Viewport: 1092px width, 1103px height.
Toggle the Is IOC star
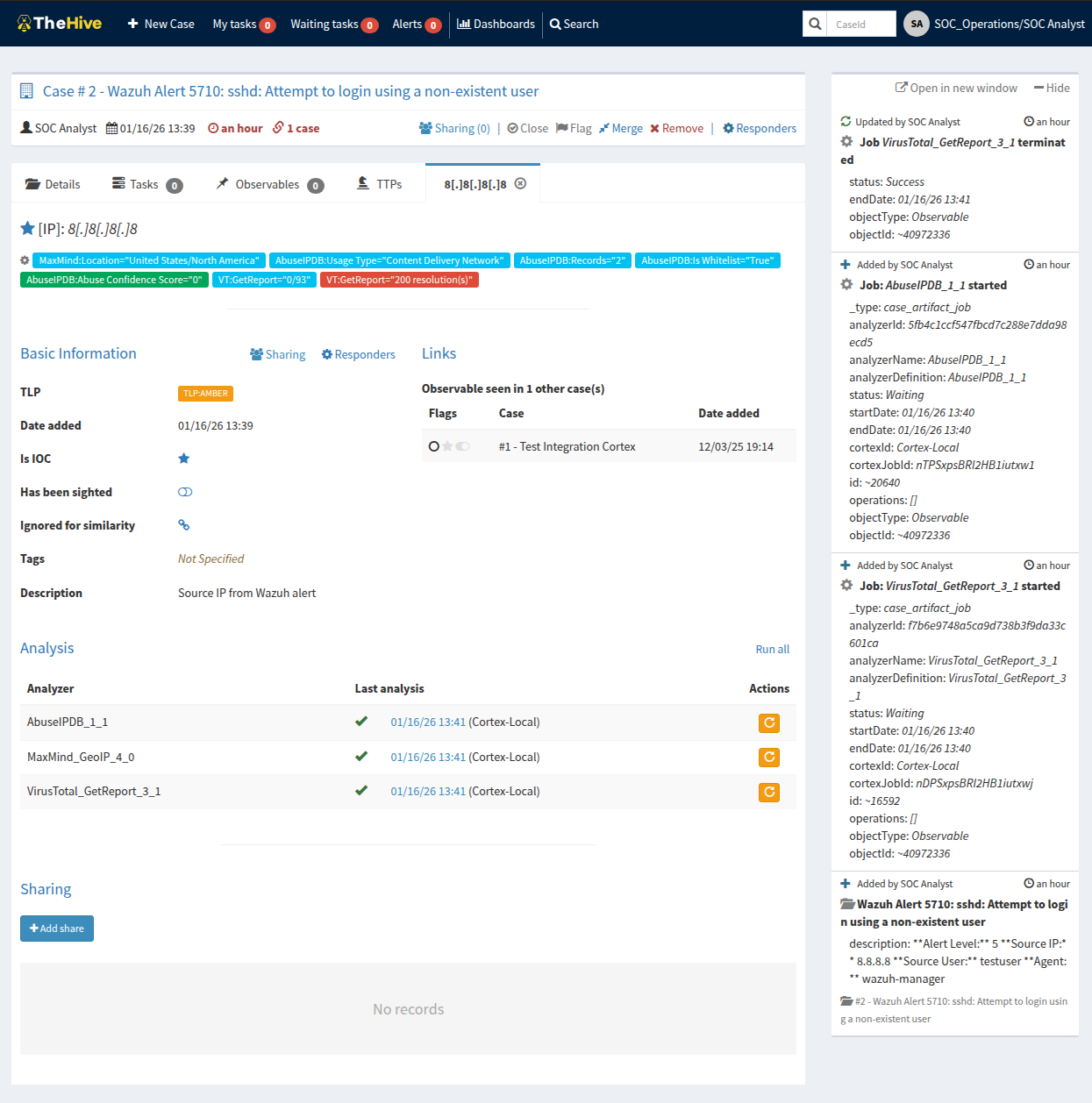184,459
